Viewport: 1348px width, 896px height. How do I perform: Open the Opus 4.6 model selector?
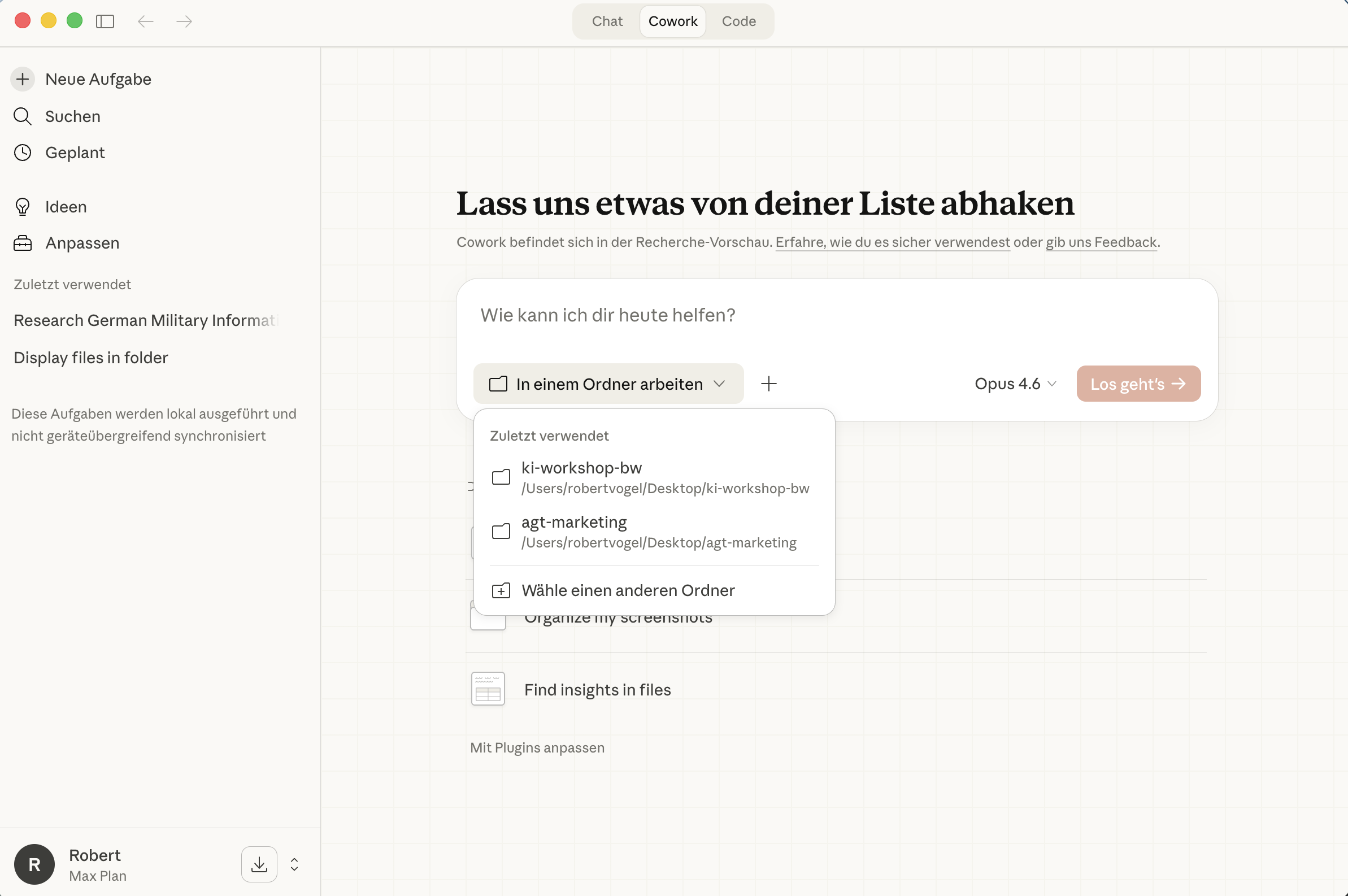[1014, 384]
